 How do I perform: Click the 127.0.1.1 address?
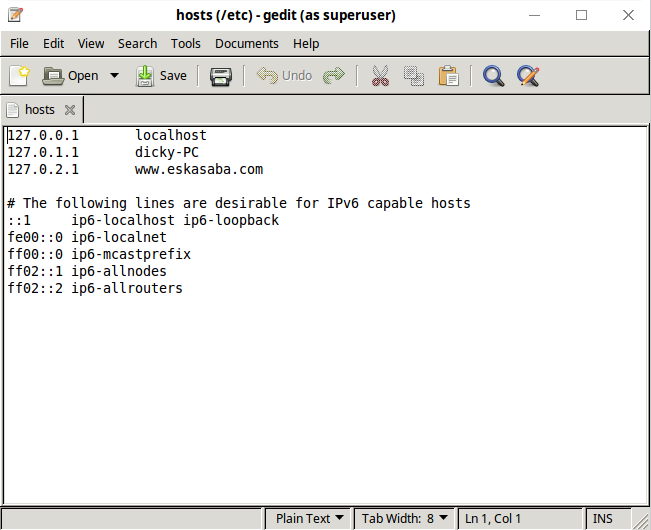(x=43, y=152)
